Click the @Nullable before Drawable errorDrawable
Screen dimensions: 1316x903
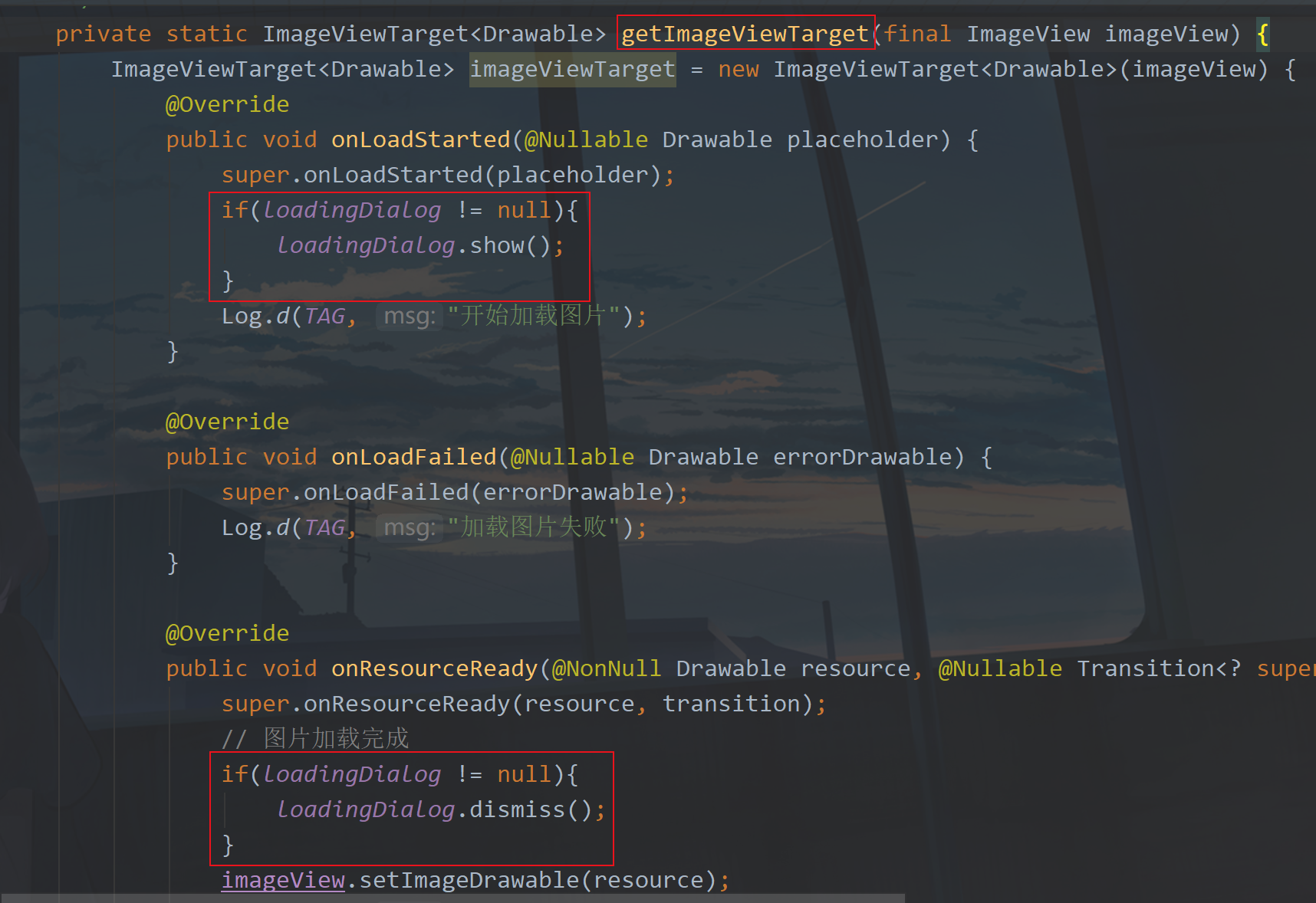(572, 457)
